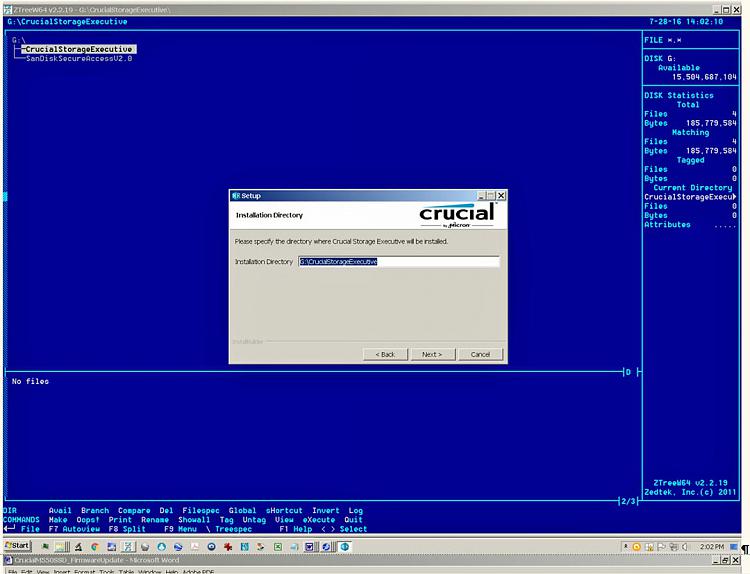Click the Rename command
Screen dimensions: 750x574
(x=155, y=520)
